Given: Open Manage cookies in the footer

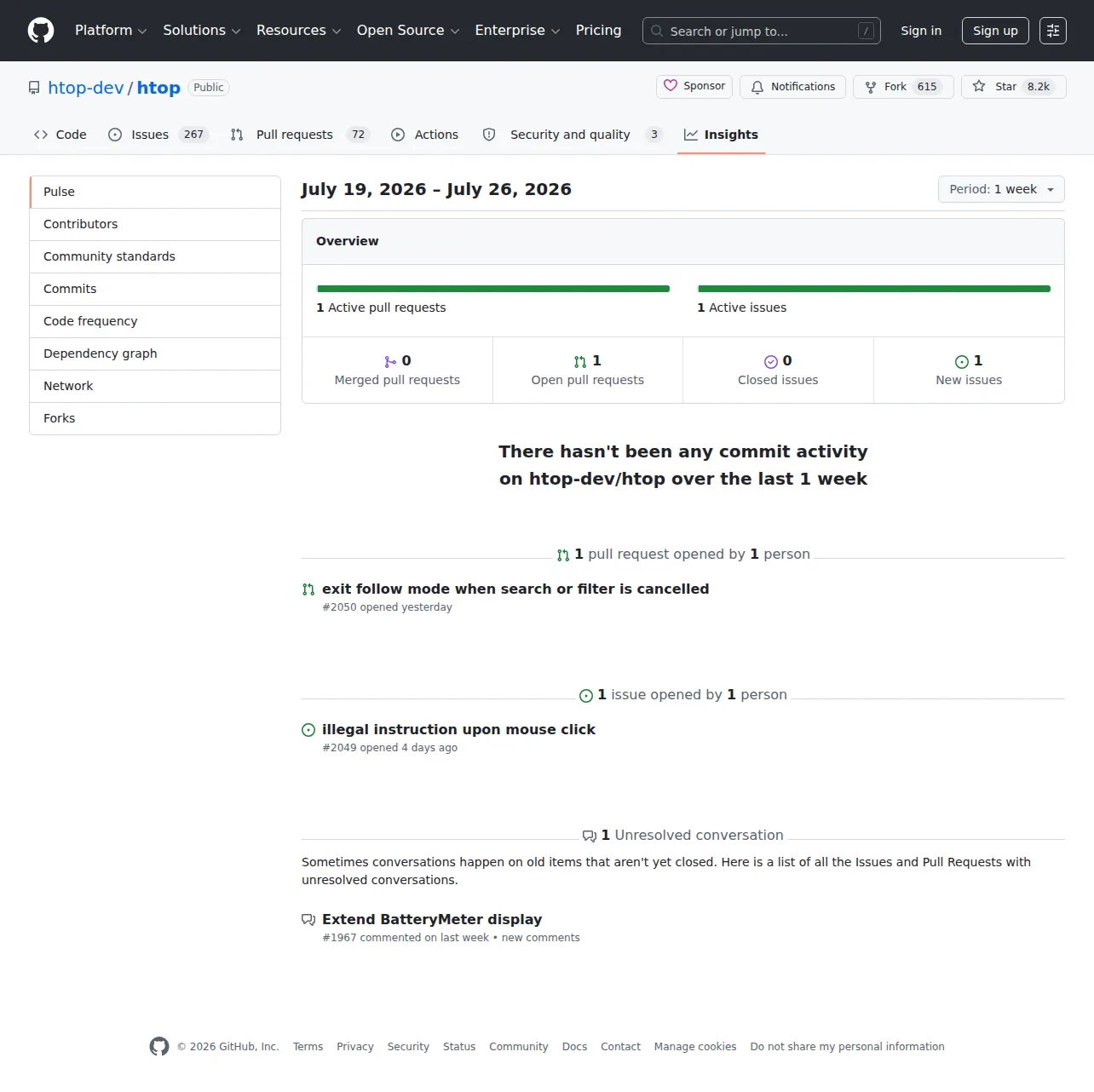Looking at the screenshot, I should click(695, 1047).
